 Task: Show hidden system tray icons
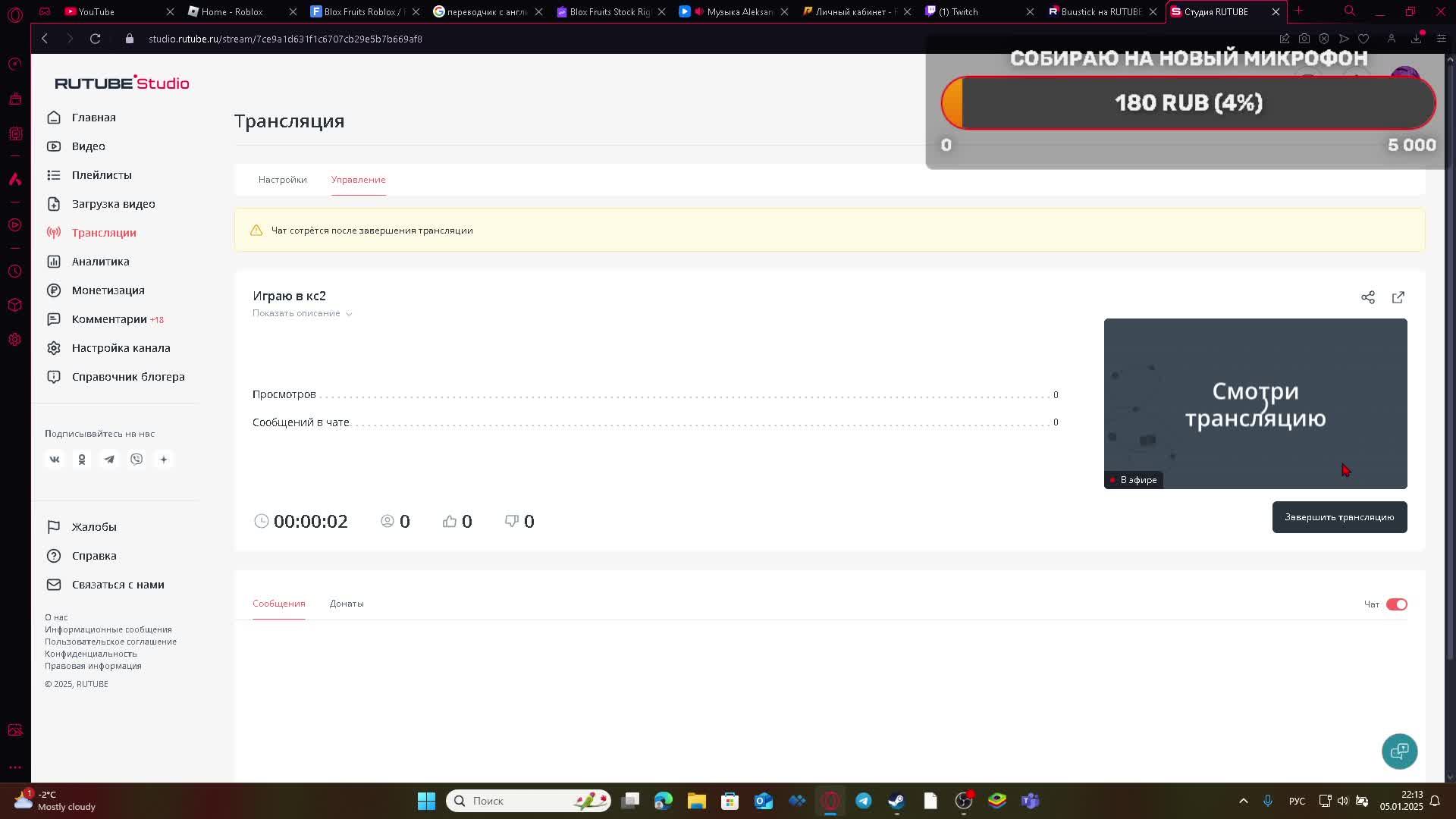1243,801
